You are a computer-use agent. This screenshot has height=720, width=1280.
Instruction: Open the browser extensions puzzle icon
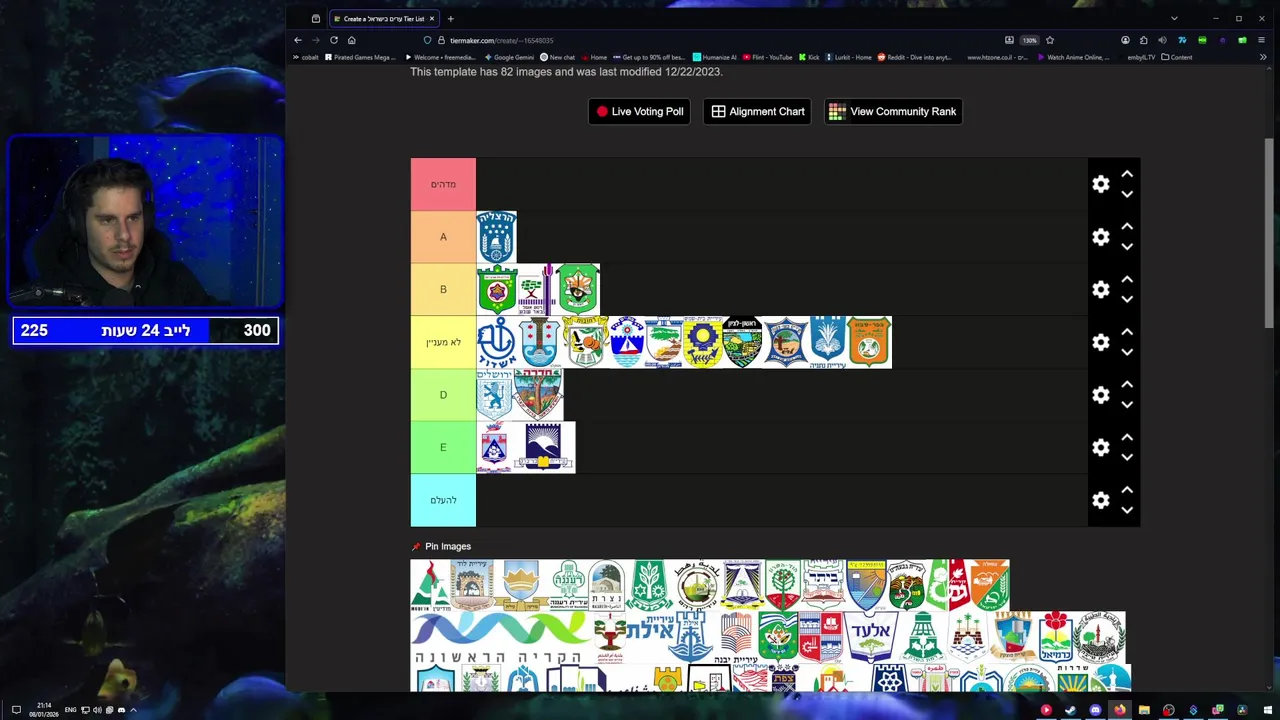point(1144,40)
